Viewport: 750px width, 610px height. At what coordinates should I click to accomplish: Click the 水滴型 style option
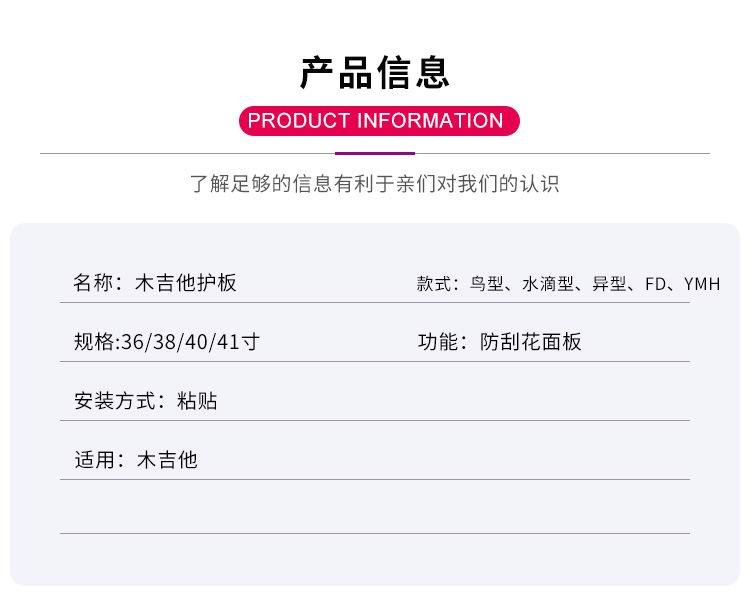point(548,284)
